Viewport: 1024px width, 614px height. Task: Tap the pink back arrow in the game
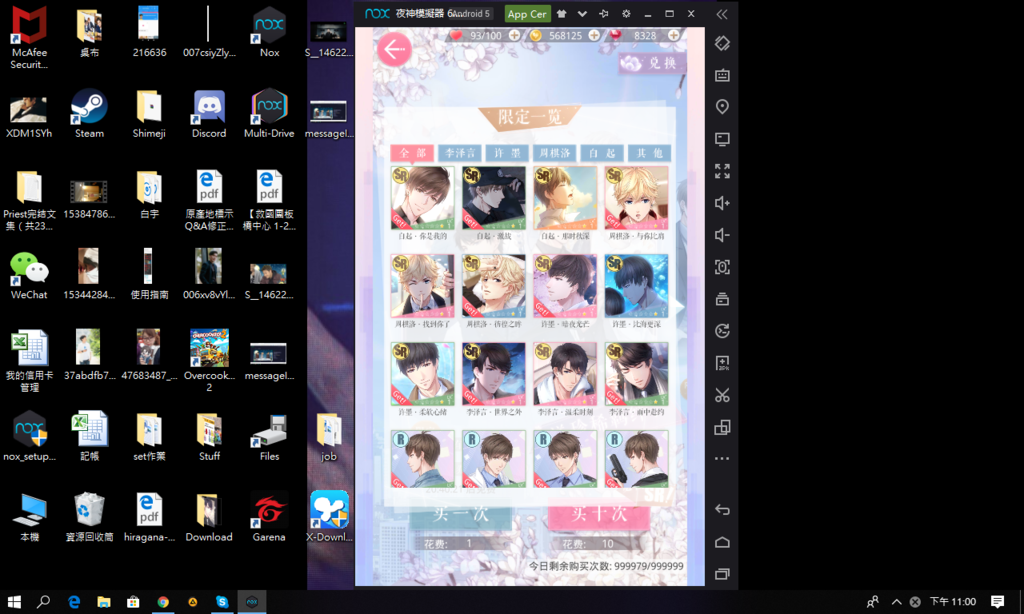[394, 49]
